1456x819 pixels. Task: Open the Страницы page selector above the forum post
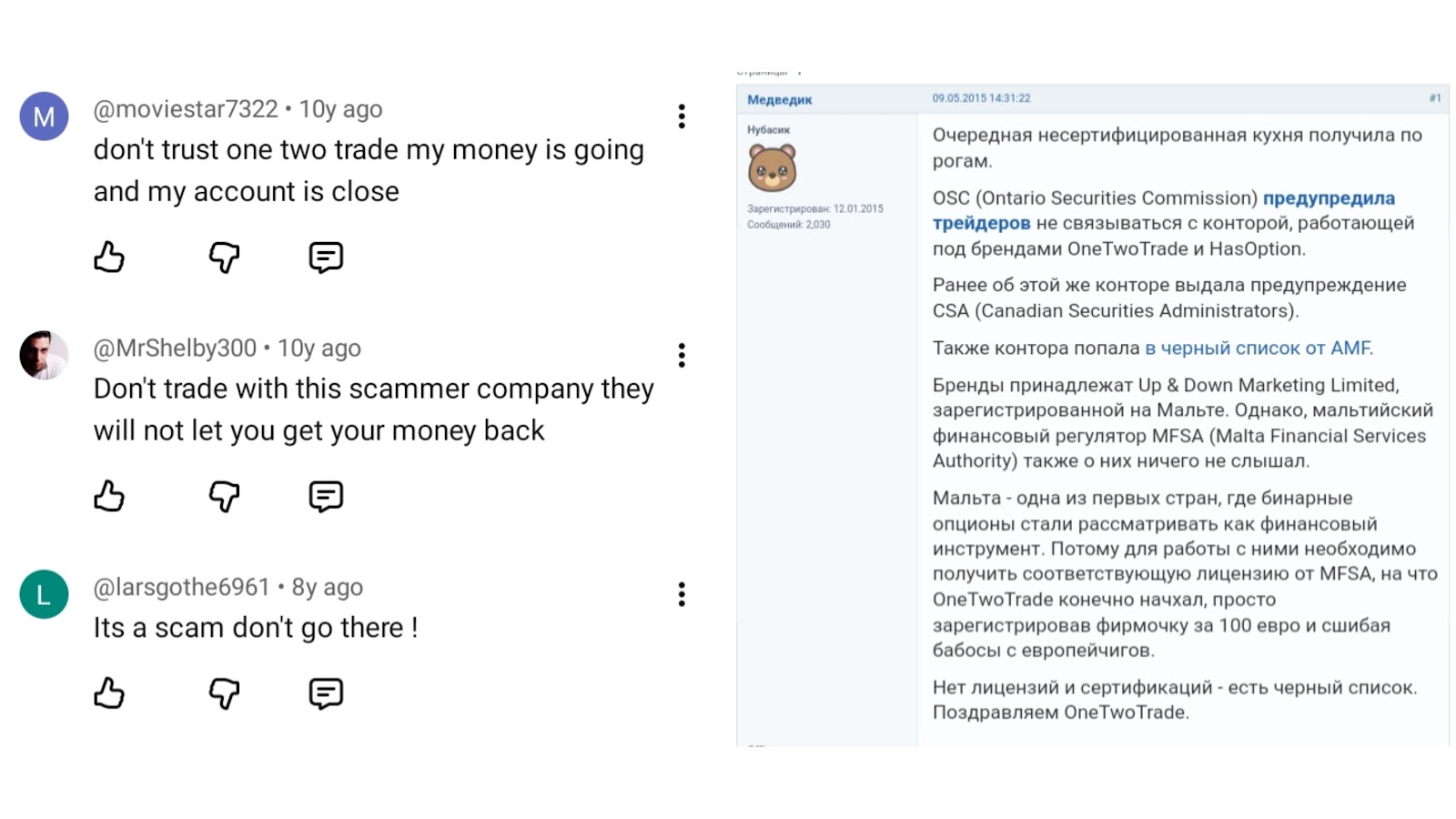tap(769, 66)
